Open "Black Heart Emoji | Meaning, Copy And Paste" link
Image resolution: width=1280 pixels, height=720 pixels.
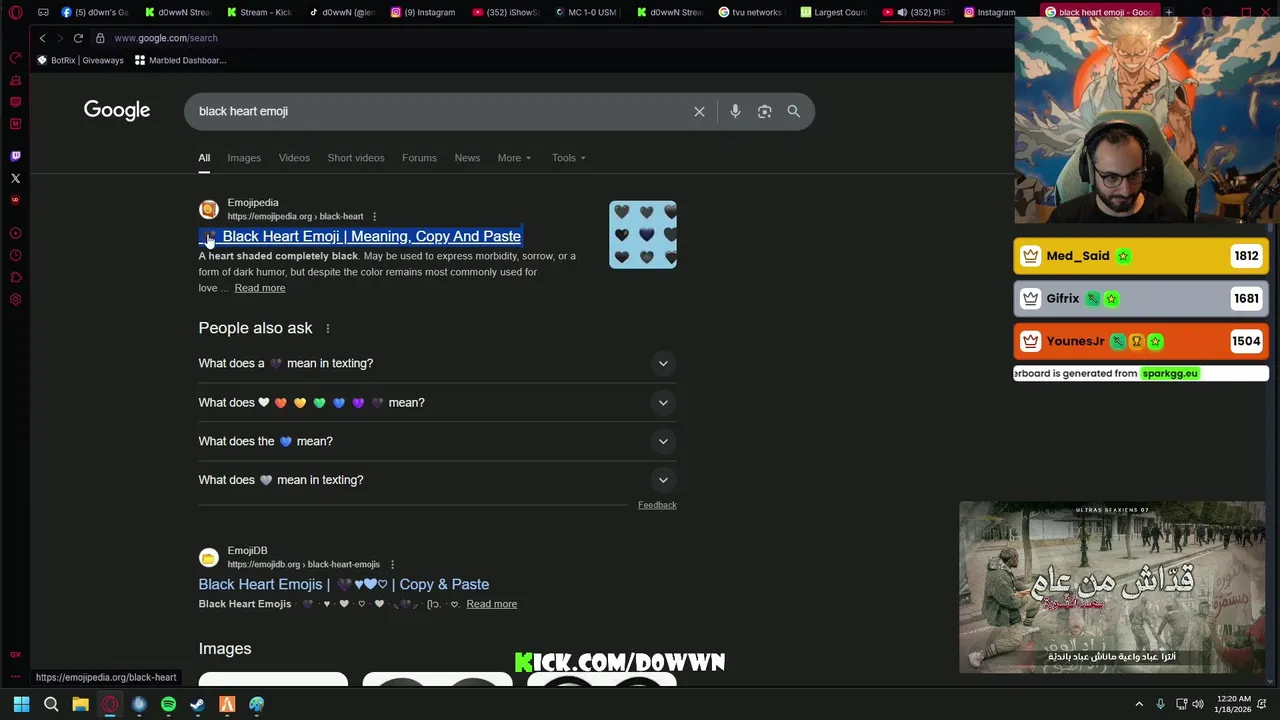tap(360, 236)
